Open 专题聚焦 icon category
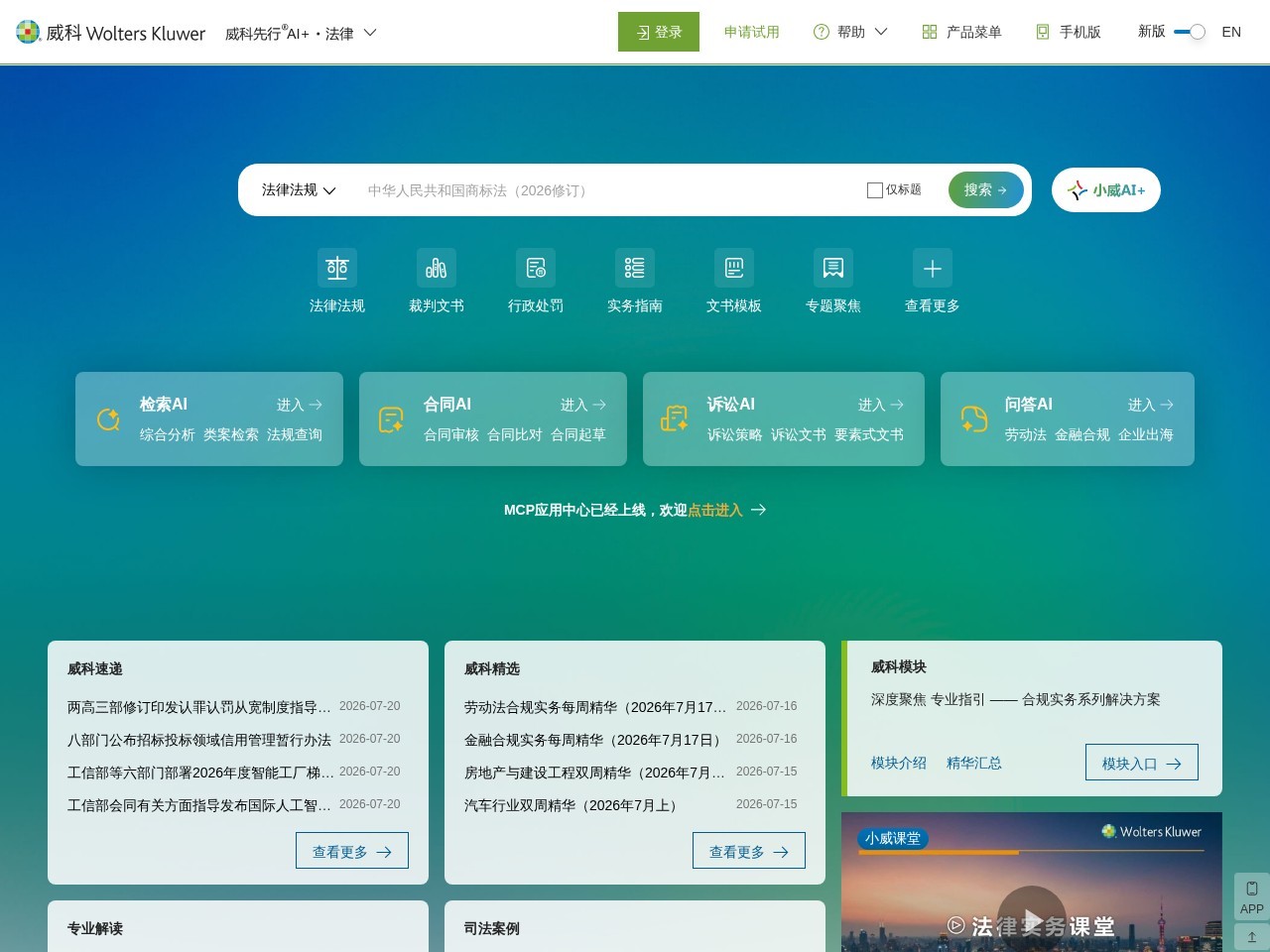 833,268
